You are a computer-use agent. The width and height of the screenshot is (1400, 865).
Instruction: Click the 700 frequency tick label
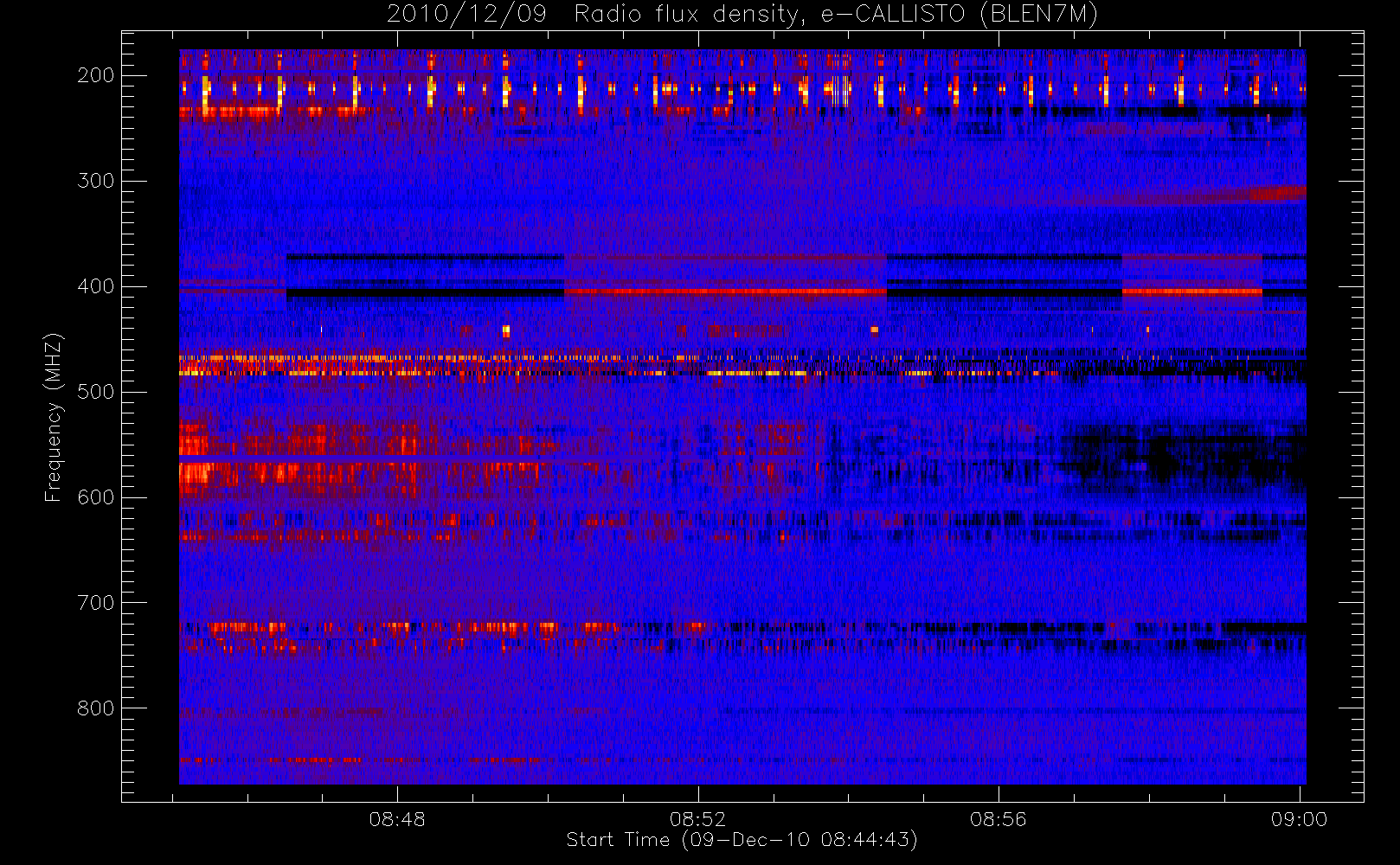pyautogui.click(x=96, y=603)
